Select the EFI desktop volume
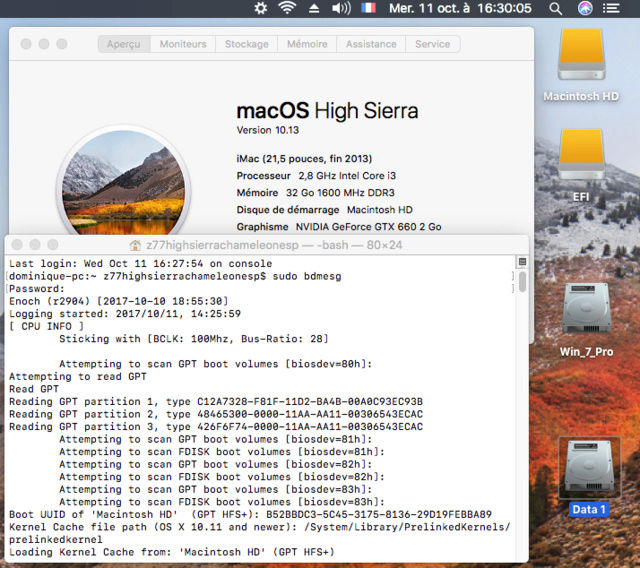 tap(581, 165)
